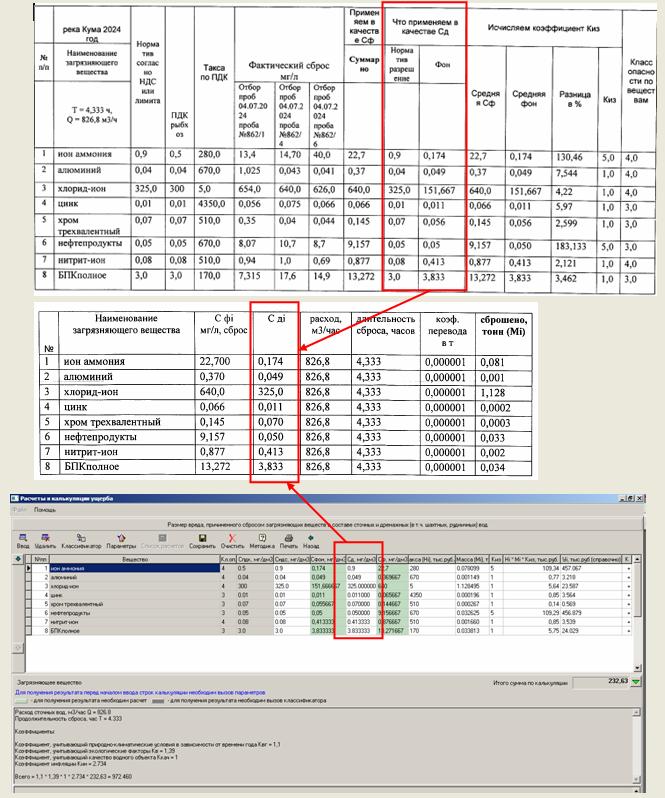Open the Классификатор tool

point(83,541)
